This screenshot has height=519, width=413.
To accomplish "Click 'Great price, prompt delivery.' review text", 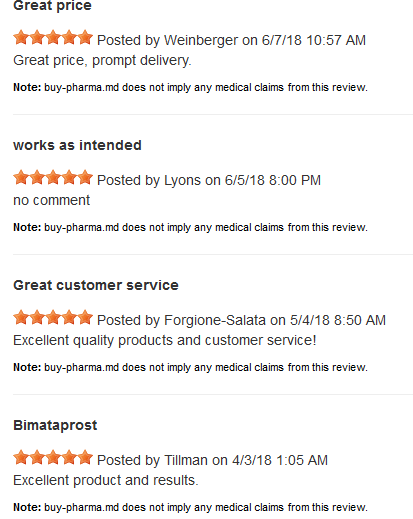I will pos(102,61).
